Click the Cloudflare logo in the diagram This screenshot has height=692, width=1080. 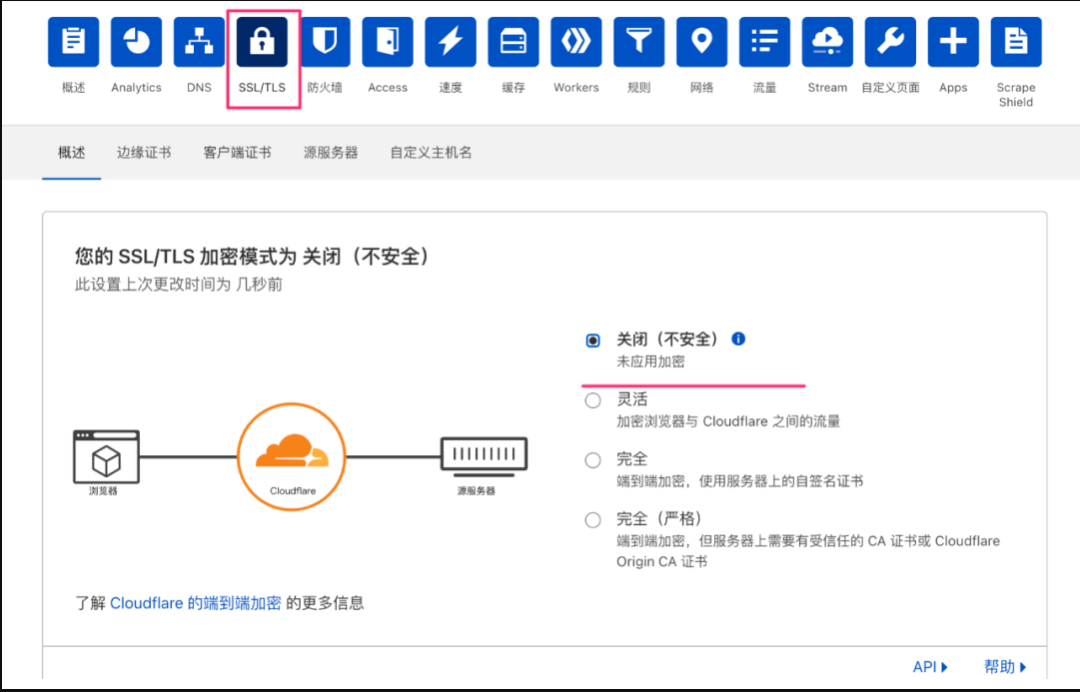pos(291,456)
